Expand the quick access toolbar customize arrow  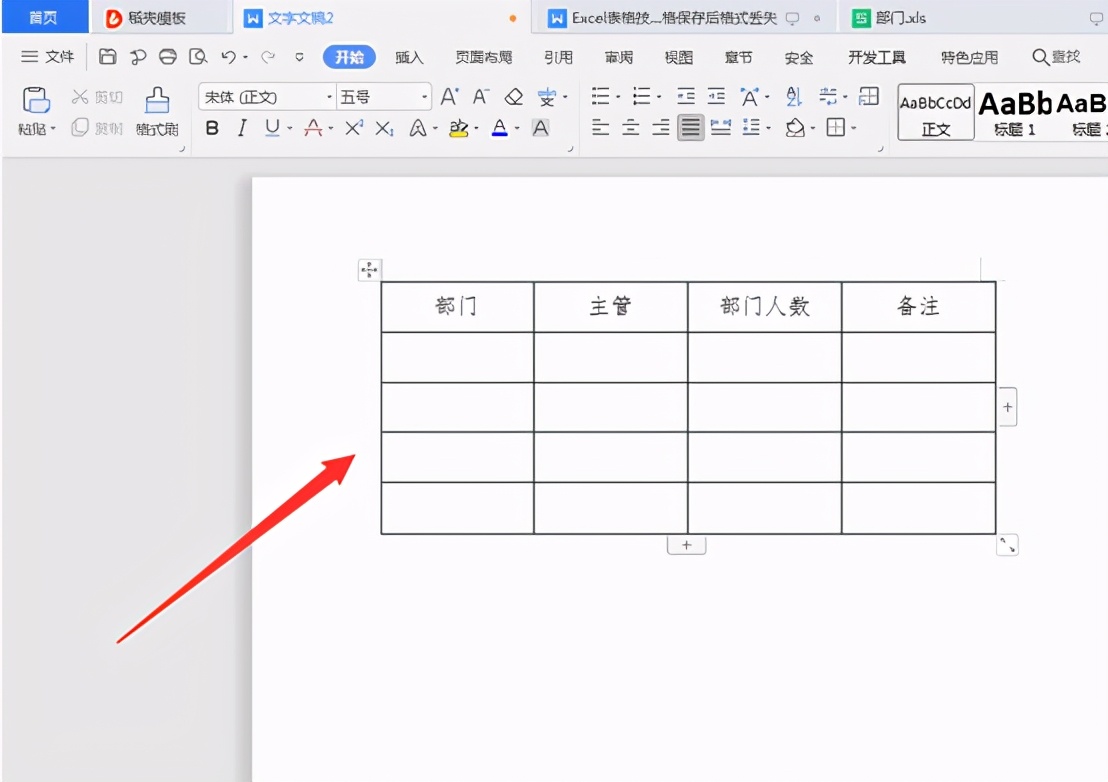click(x=300, y=57)
